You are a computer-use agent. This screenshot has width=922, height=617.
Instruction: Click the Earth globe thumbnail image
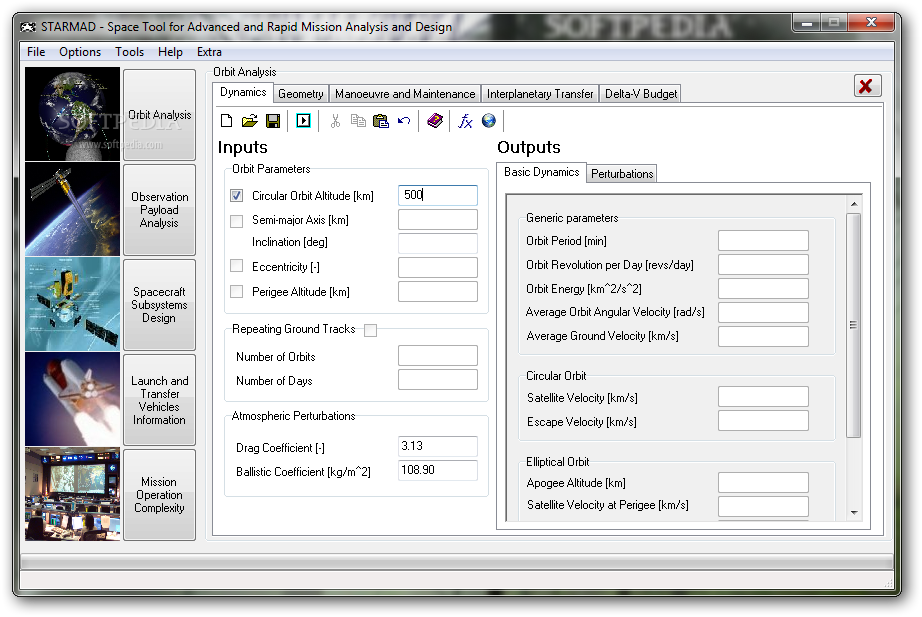[72, 114]
